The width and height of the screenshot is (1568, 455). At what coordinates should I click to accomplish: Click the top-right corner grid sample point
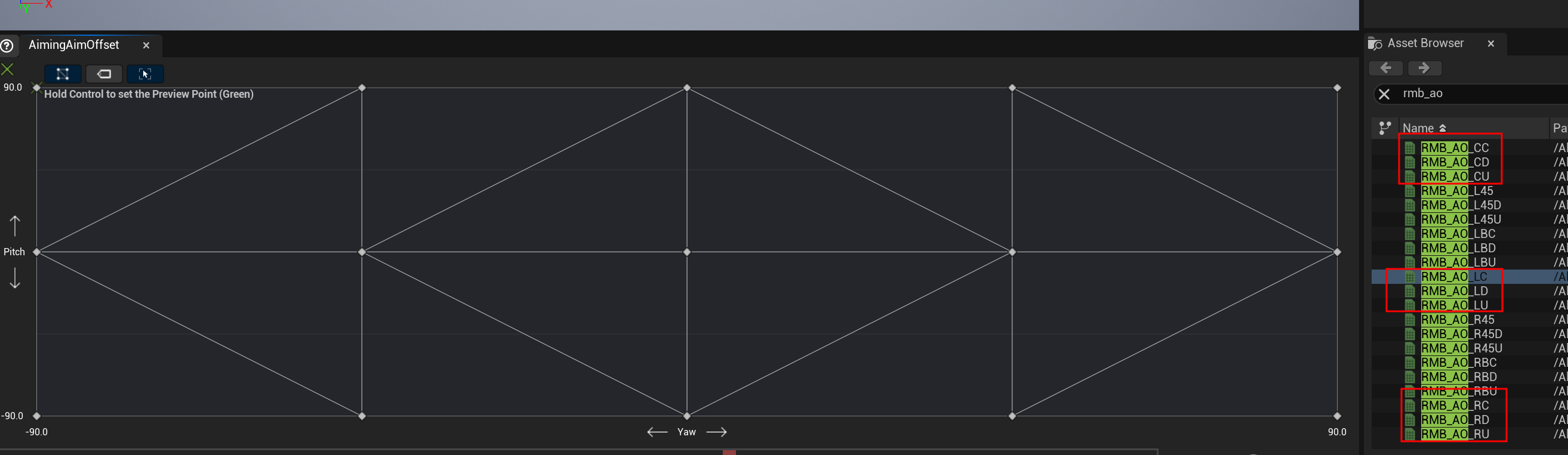point(1336,88)
